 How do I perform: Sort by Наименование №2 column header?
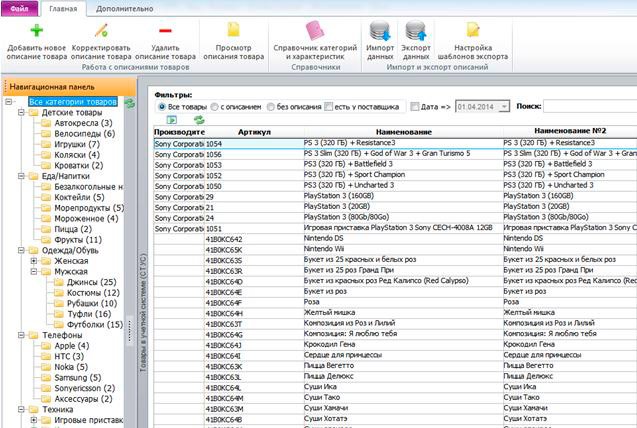click(x=570, y=131)
